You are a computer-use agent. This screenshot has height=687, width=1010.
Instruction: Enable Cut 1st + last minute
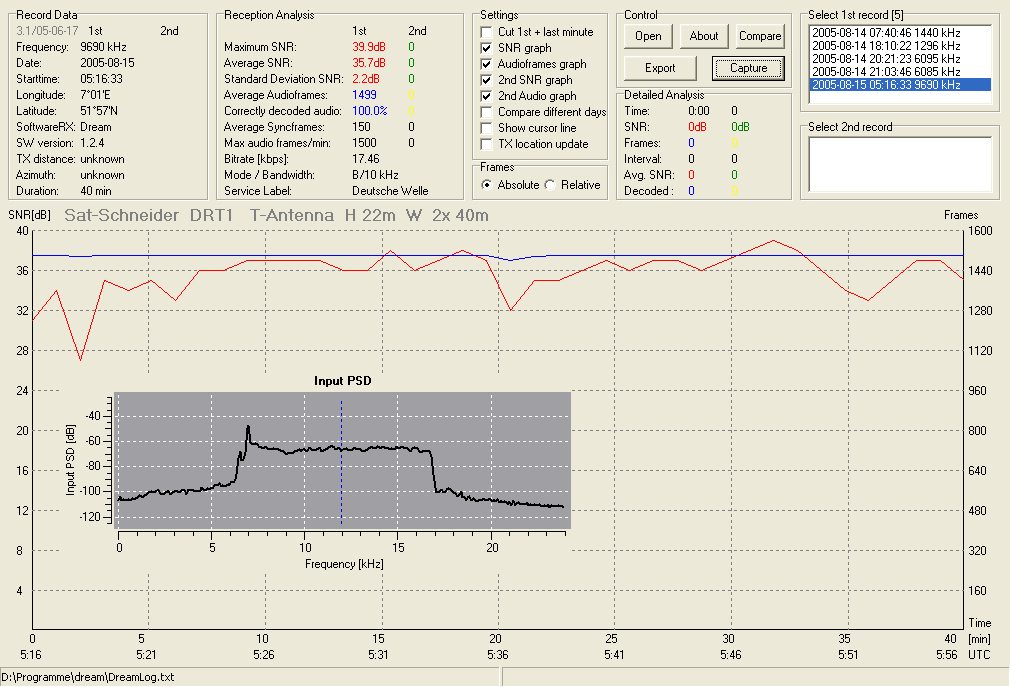click(486, 32)
